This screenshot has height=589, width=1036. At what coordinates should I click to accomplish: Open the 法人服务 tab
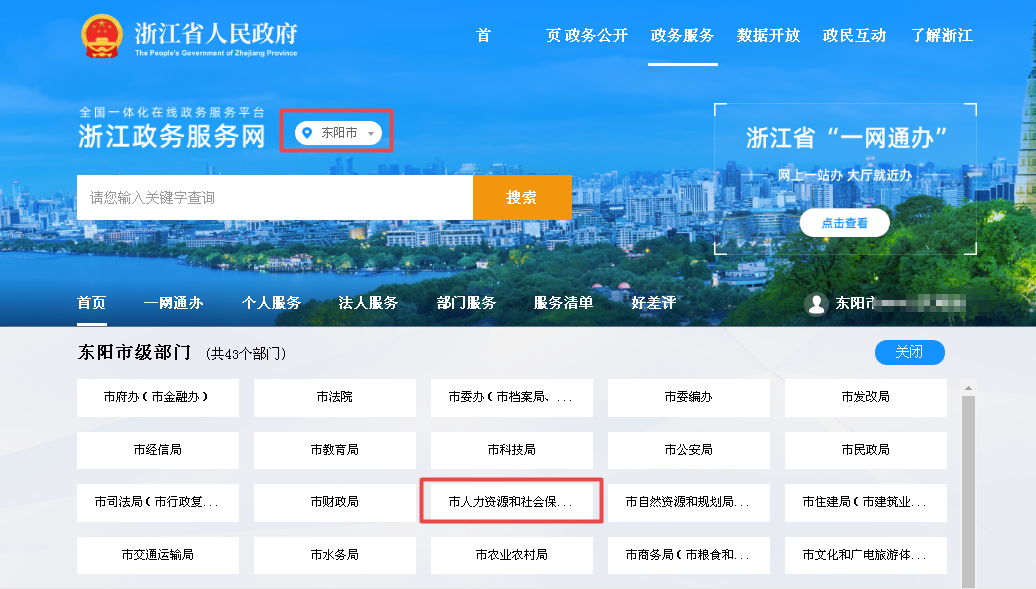coord(368,303)
